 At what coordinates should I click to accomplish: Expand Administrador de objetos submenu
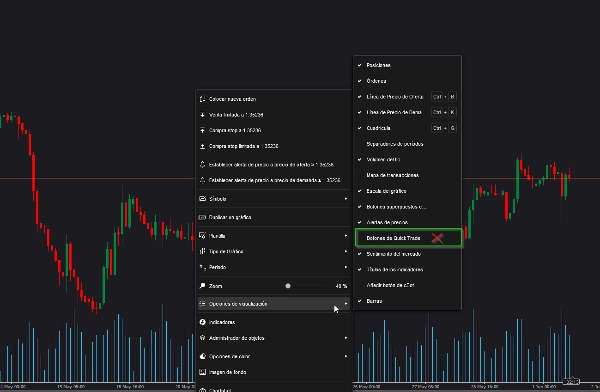pyautogui.click(x=274, y=338)
